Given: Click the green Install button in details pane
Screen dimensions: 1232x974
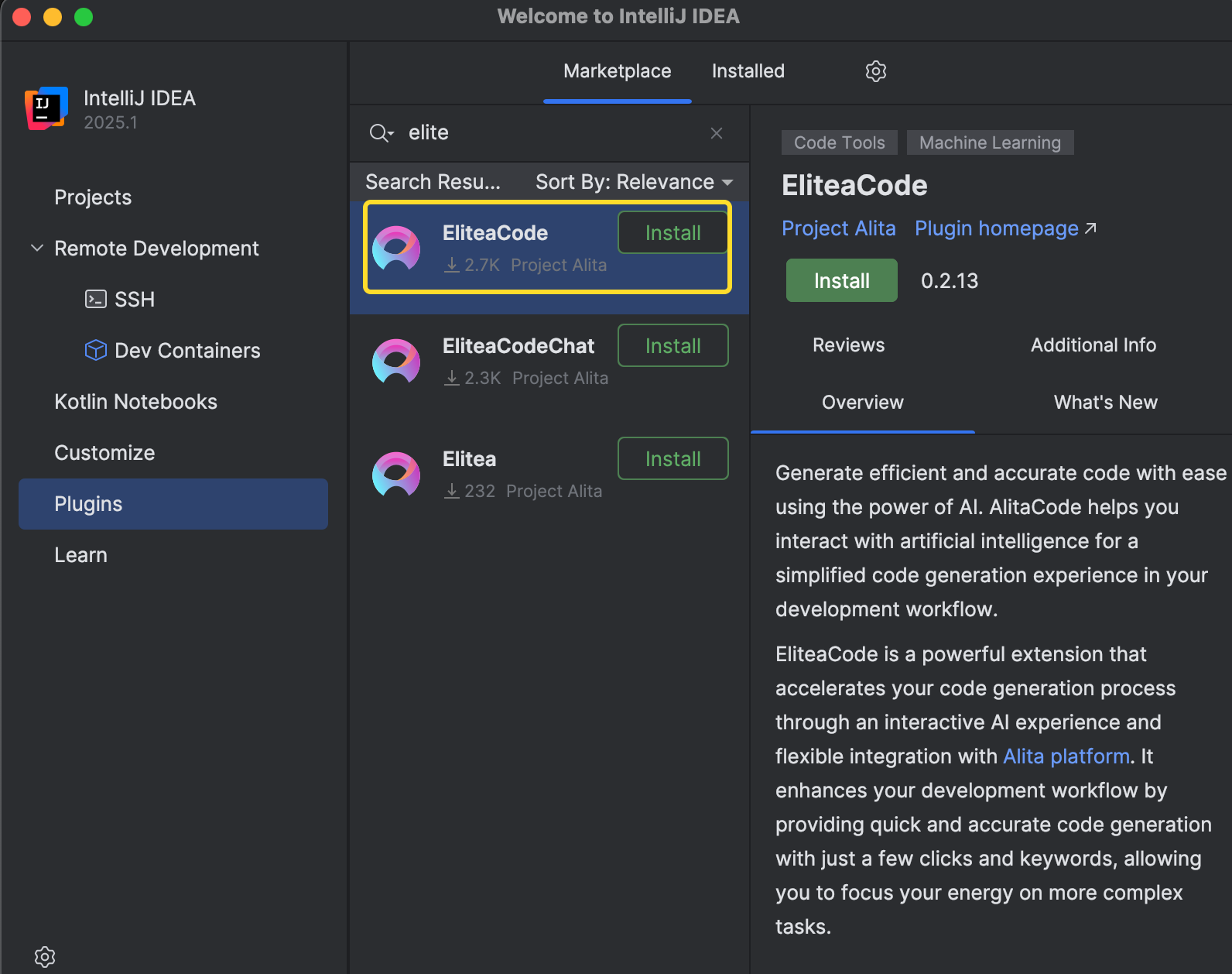Looking at the screenshot, I should click(841, 280).
